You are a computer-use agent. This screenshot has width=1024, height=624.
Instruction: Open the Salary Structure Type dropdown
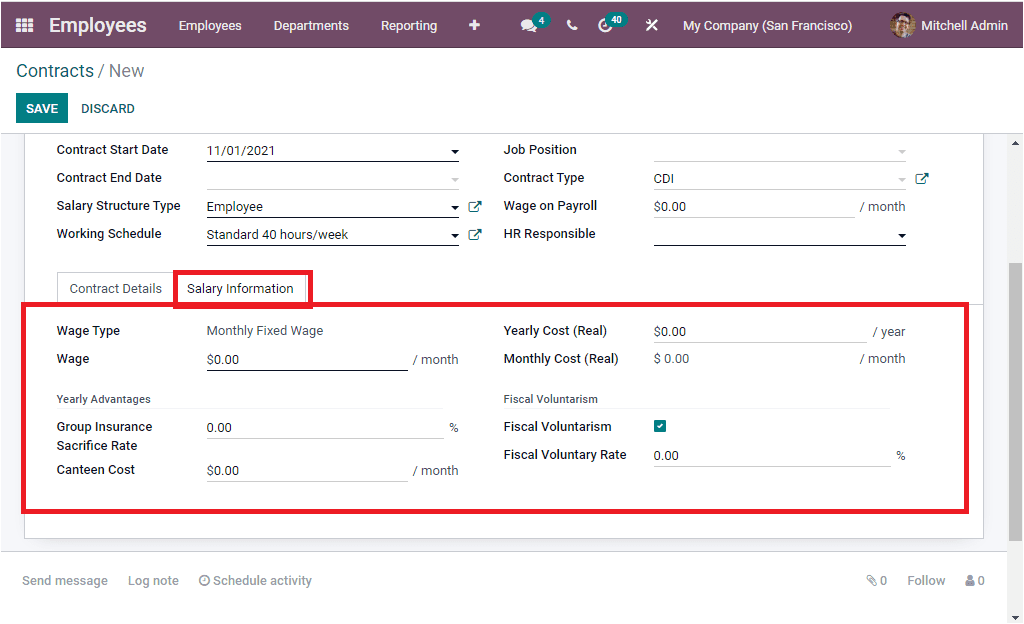point(455,206)
